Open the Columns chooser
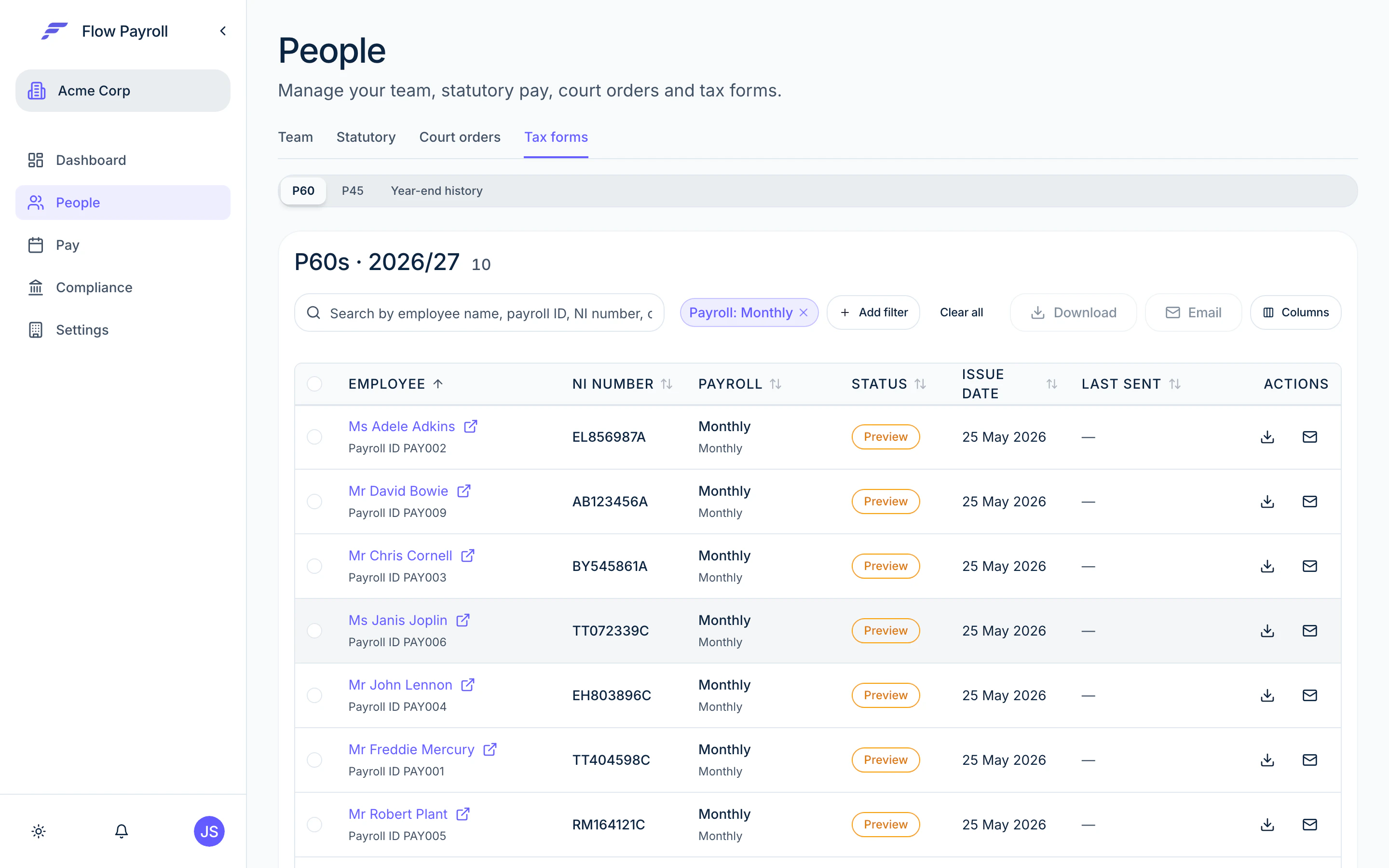The height and width of the screenshot is (868, 1389). coord(1295,312)
